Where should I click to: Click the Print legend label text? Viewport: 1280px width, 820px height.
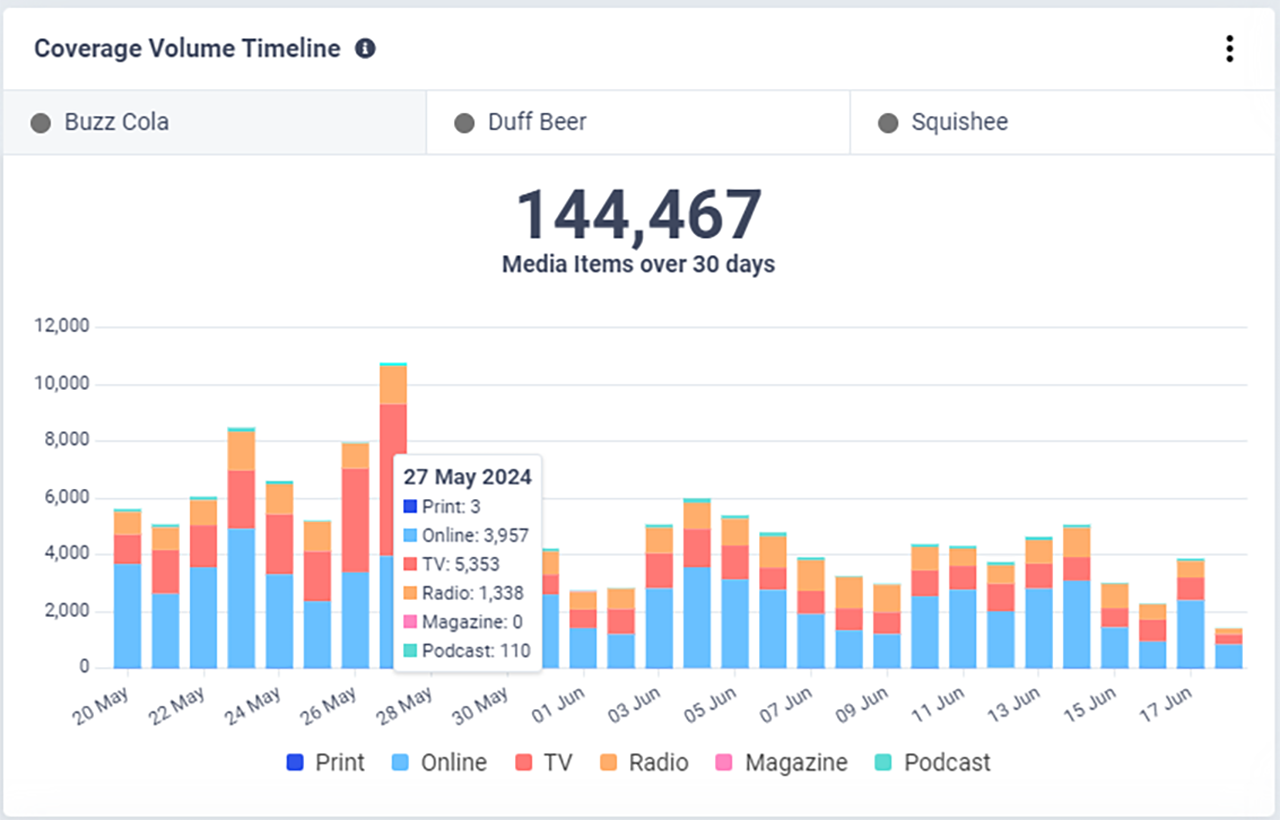pos(340,762)
